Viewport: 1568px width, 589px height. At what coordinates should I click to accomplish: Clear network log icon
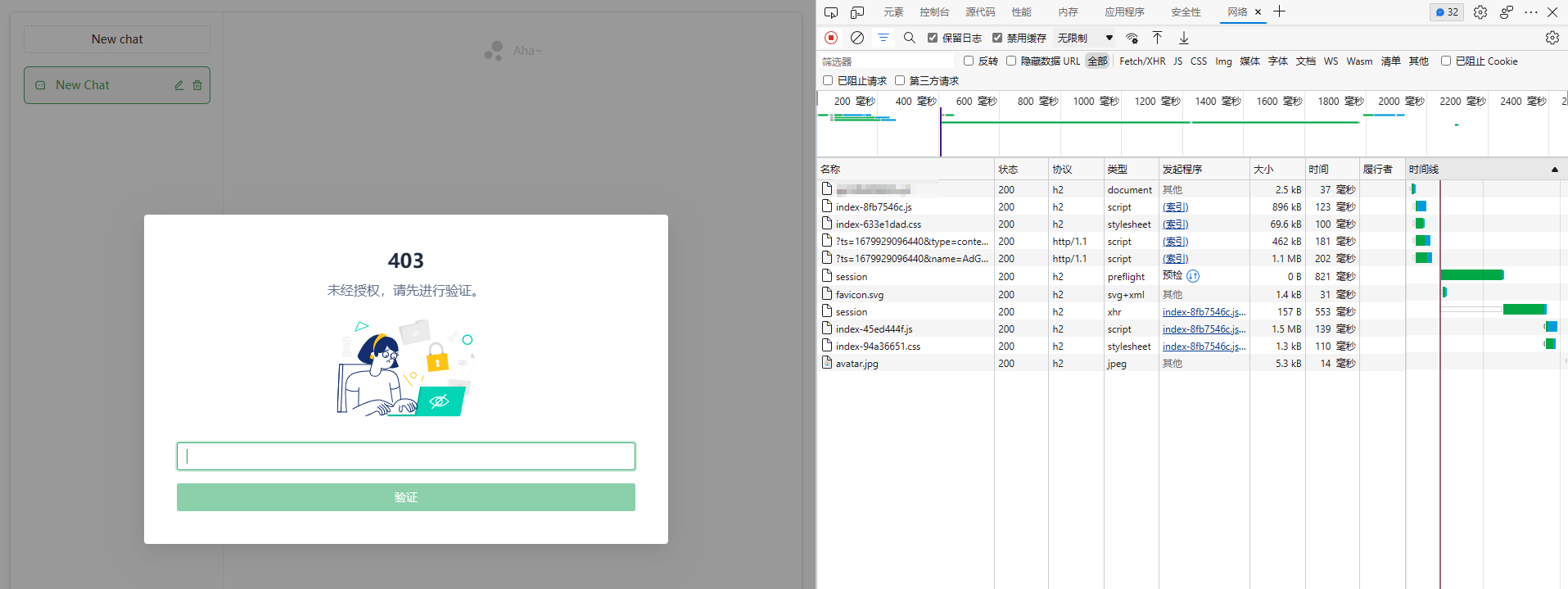(x=857, y=38)
